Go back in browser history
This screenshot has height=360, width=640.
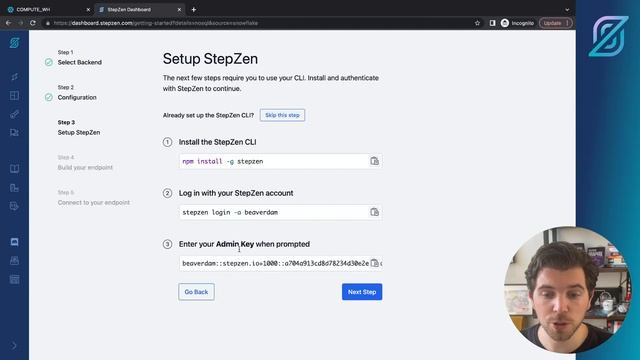coord(9,23)
